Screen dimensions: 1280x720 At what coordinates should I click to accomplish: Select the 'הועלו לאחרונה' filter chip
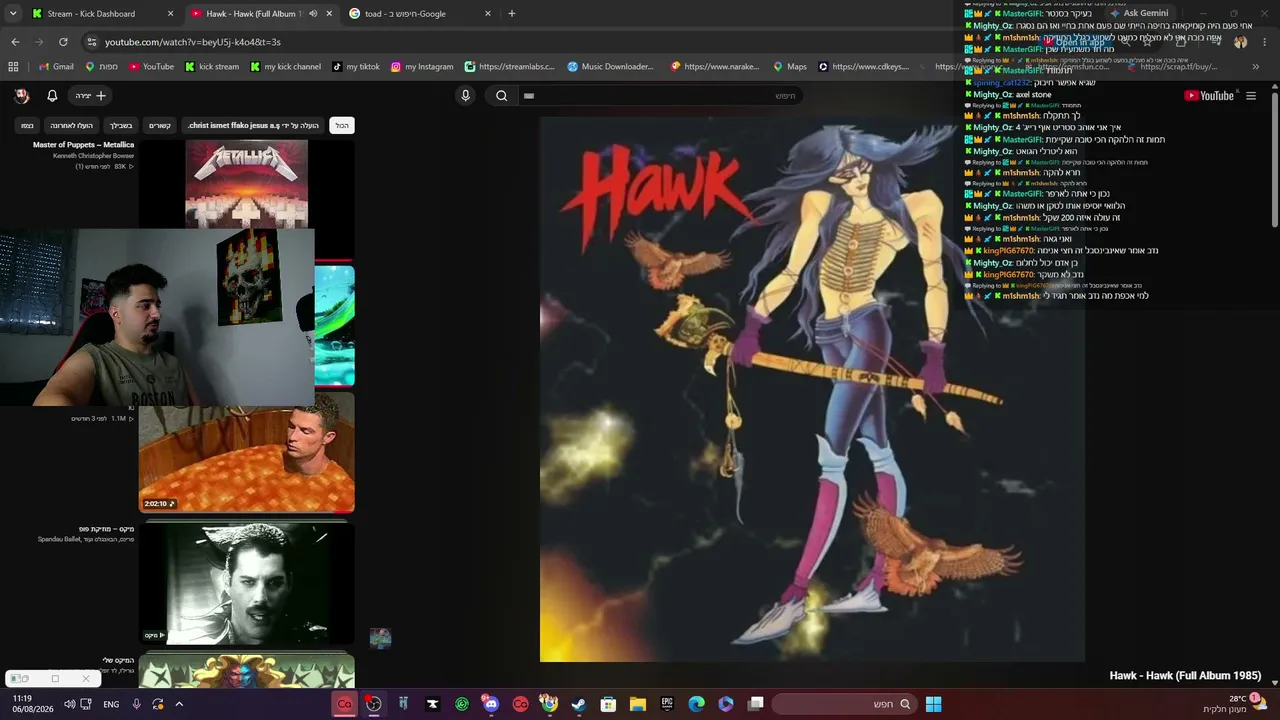point(71,126)
